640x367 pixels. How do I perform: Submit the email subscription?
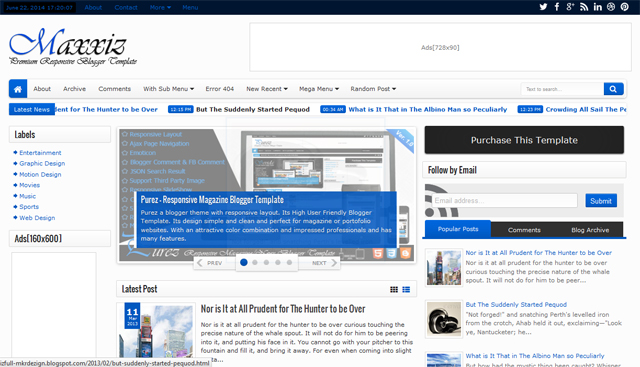point(601,201)
